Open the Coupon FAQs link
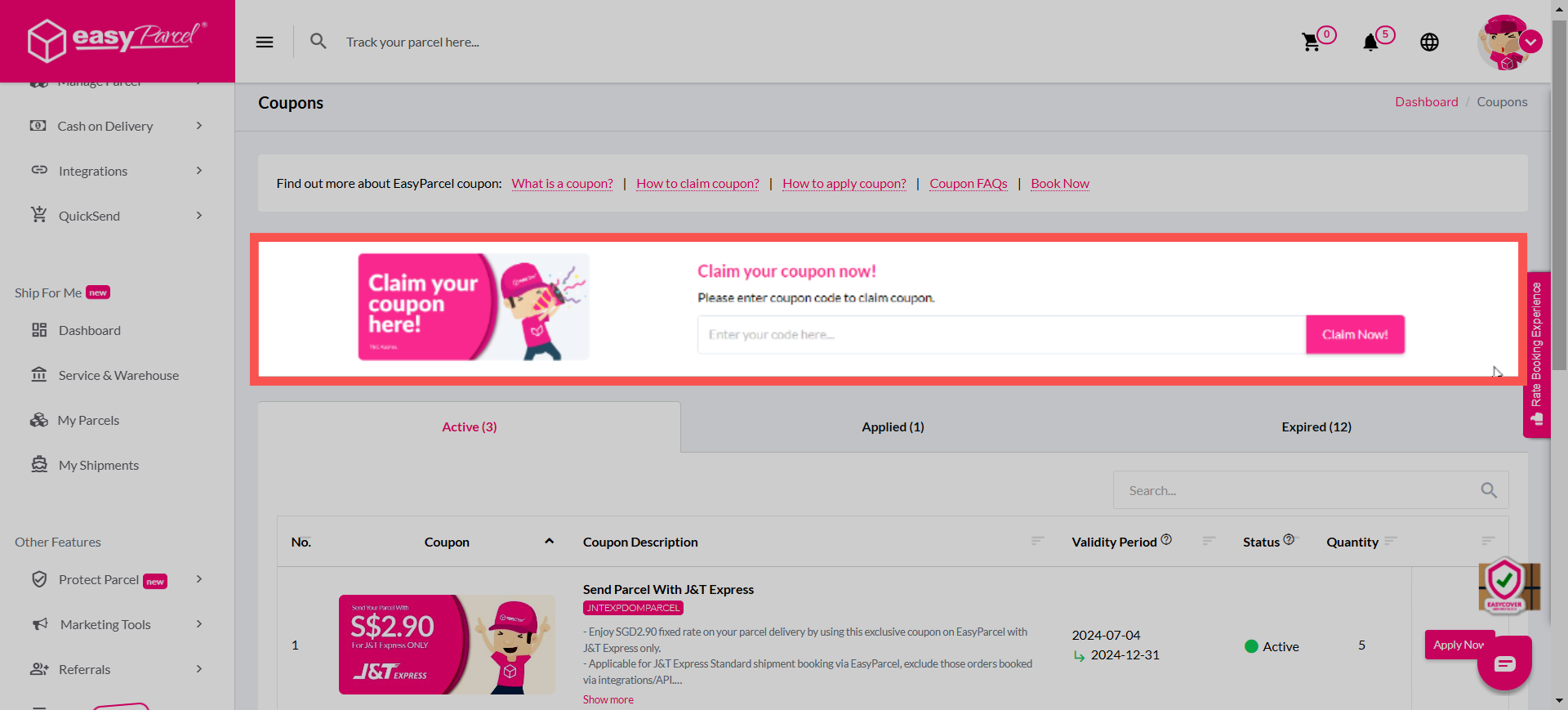1568x710 pixels. point(969,184)
